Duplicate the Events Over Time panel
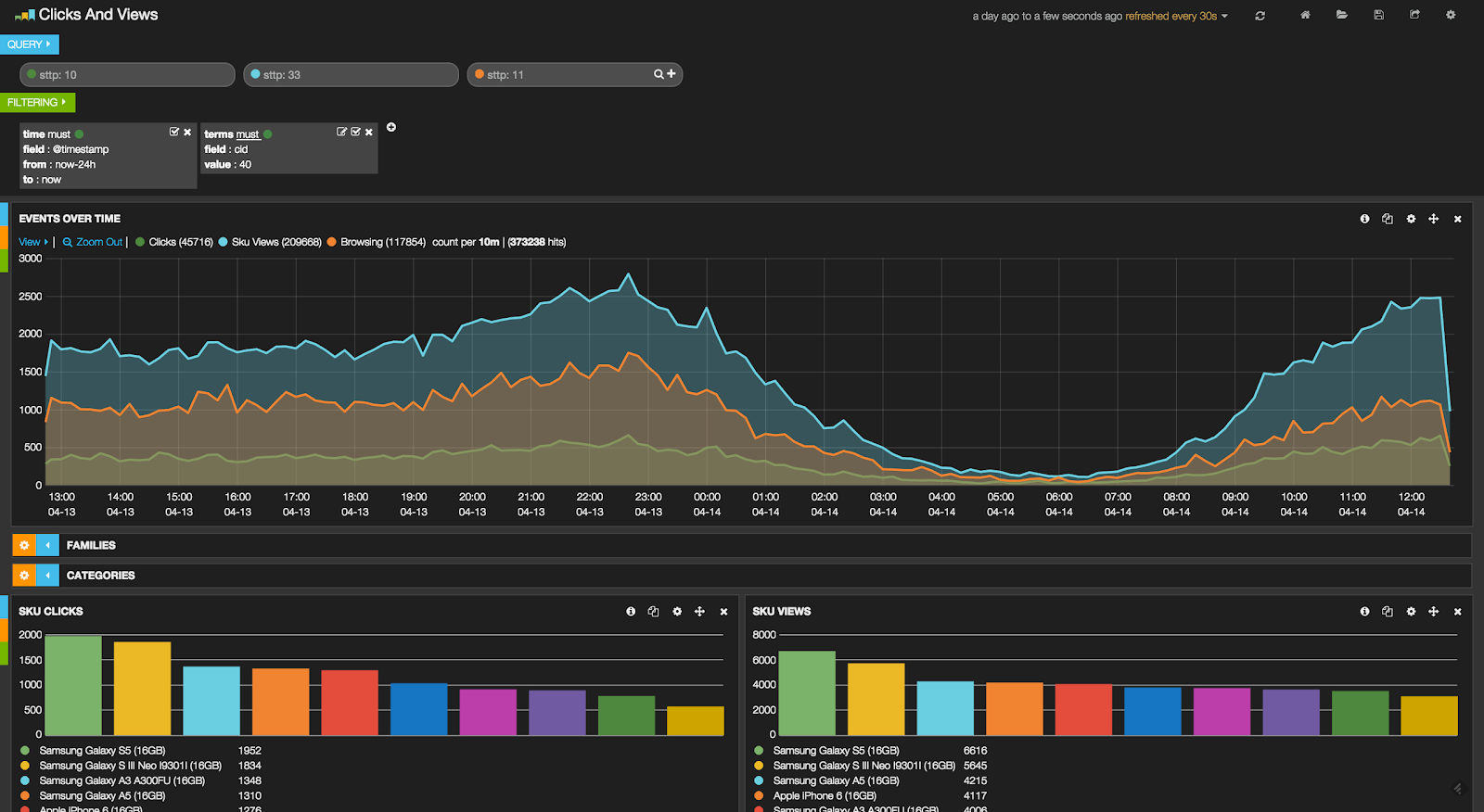The height and width of the screenshot is (812, 1484). click(1388, 219)
